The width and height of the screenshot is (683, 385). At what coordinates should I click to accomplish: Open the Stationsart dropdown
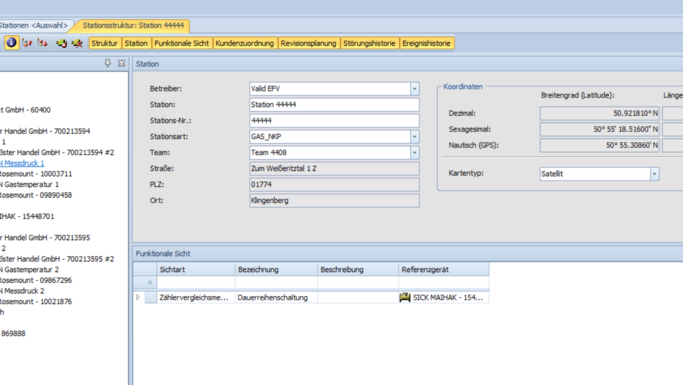414,137
